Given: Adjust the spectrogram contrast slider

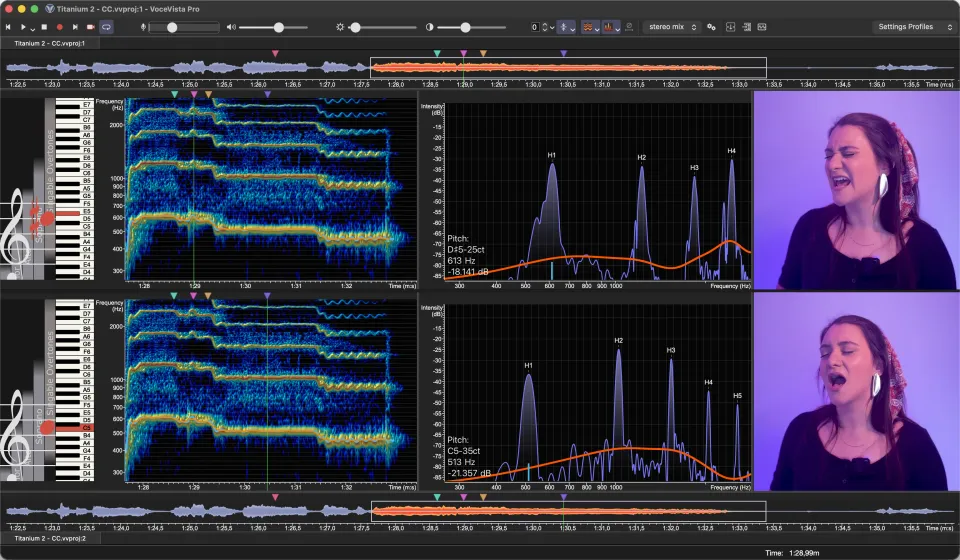Looking at the screenshot, I should pos(471,27).
